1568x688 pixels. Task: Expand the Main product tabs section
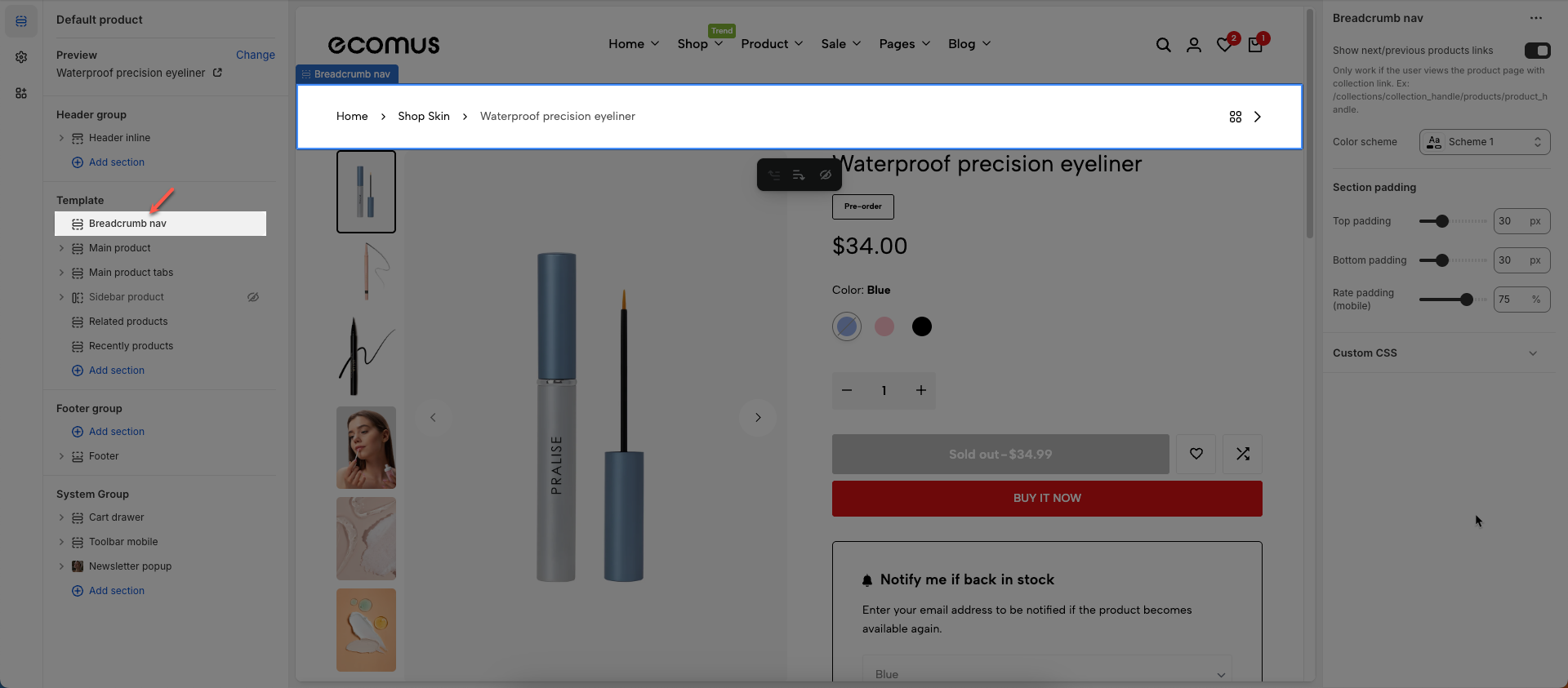tap(61, 273)
